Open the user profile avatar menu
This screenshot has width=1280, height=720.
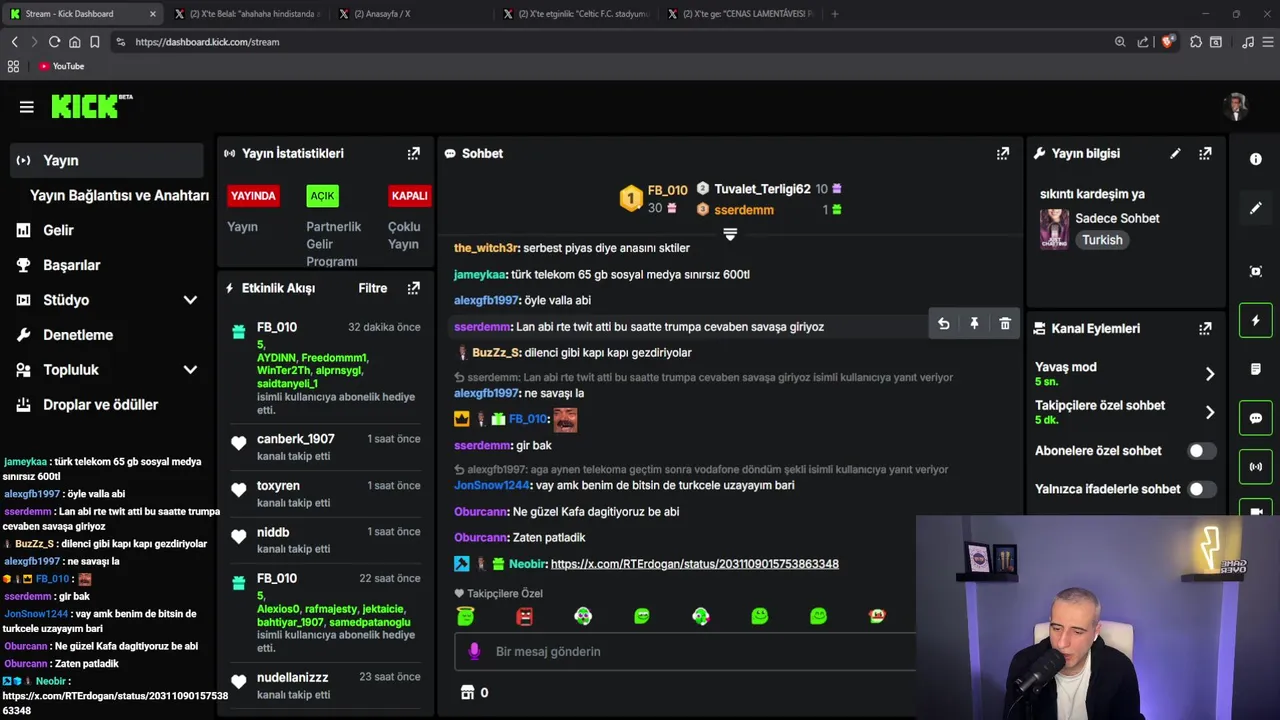pyautogui.click(x=1237, y=107)
